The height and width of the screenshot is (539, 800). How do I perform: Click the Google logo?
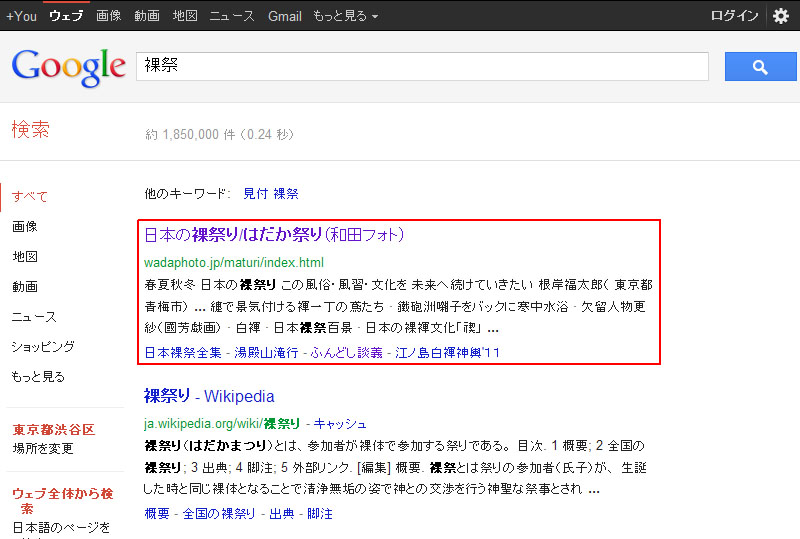pos(68,67)
